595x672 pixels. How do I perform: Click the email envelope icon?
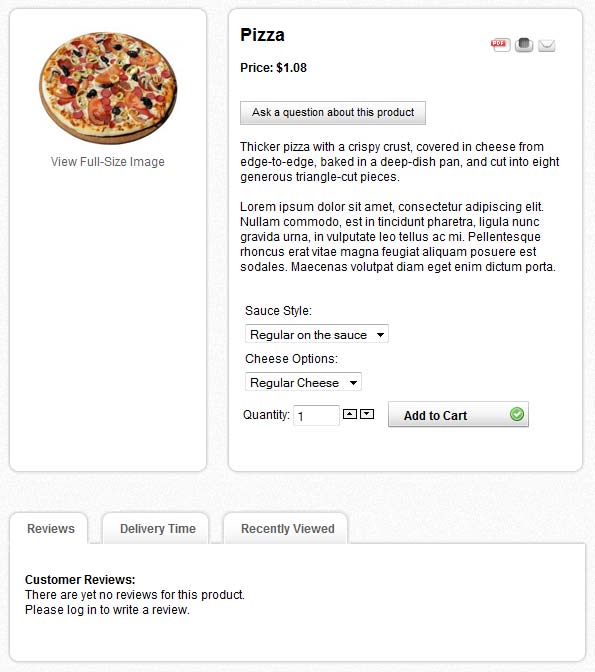[x=547, y=45]
